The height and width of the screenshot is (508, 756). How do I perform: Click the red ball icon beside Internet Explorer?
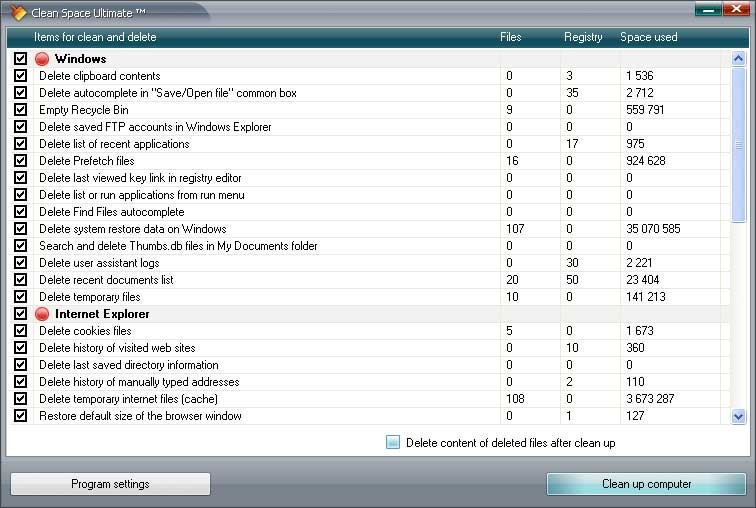tap(42, 314)
